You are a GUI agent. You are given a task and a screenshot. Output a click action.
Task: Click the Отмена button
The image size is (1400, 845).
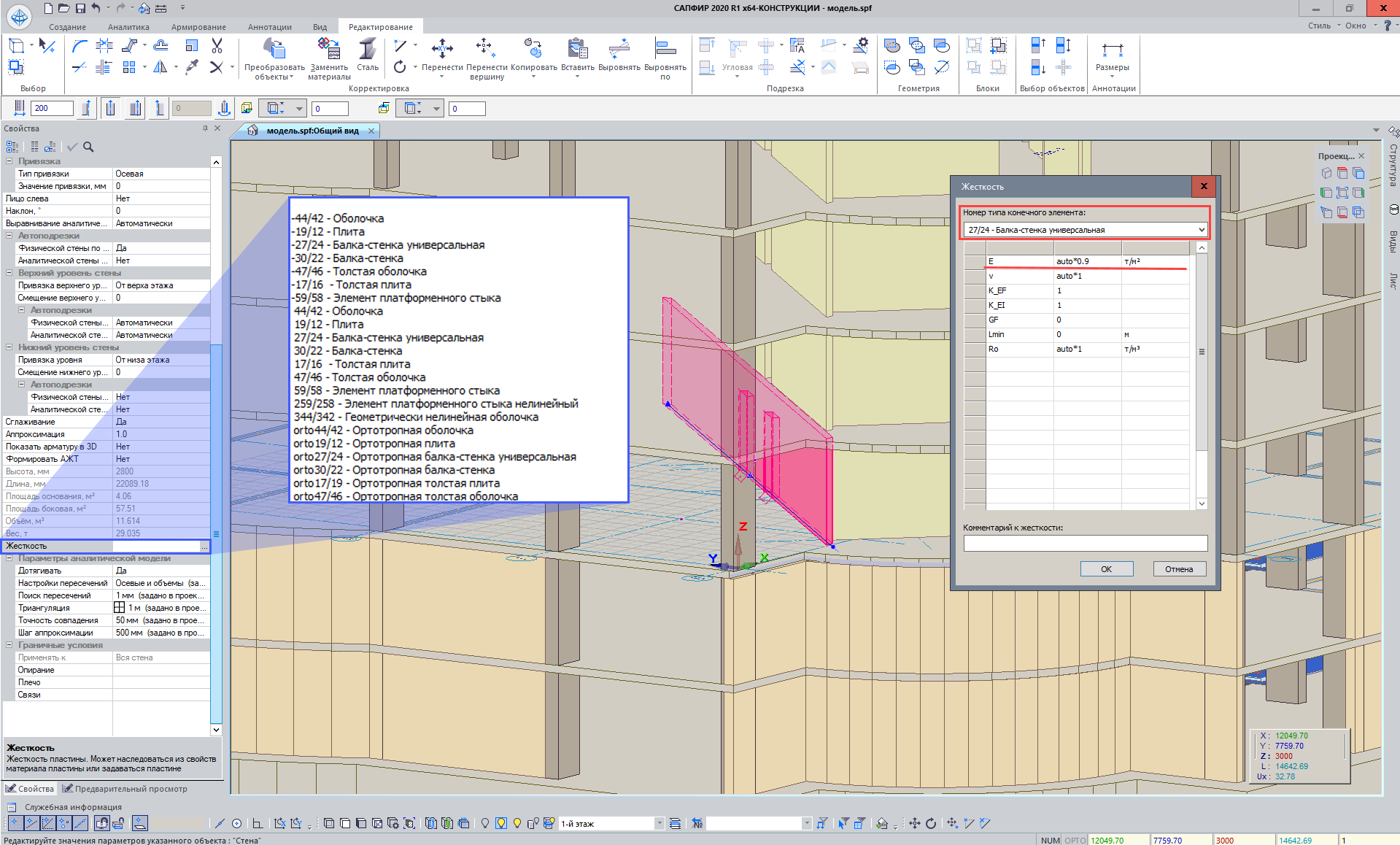point(1178,569)
